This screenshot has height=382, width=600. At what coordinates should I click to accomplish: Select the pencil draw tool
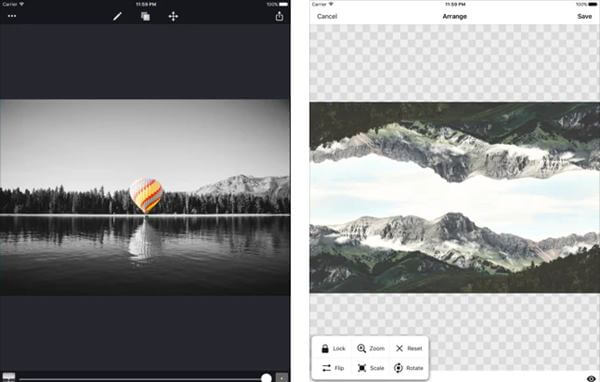[117, 16]
